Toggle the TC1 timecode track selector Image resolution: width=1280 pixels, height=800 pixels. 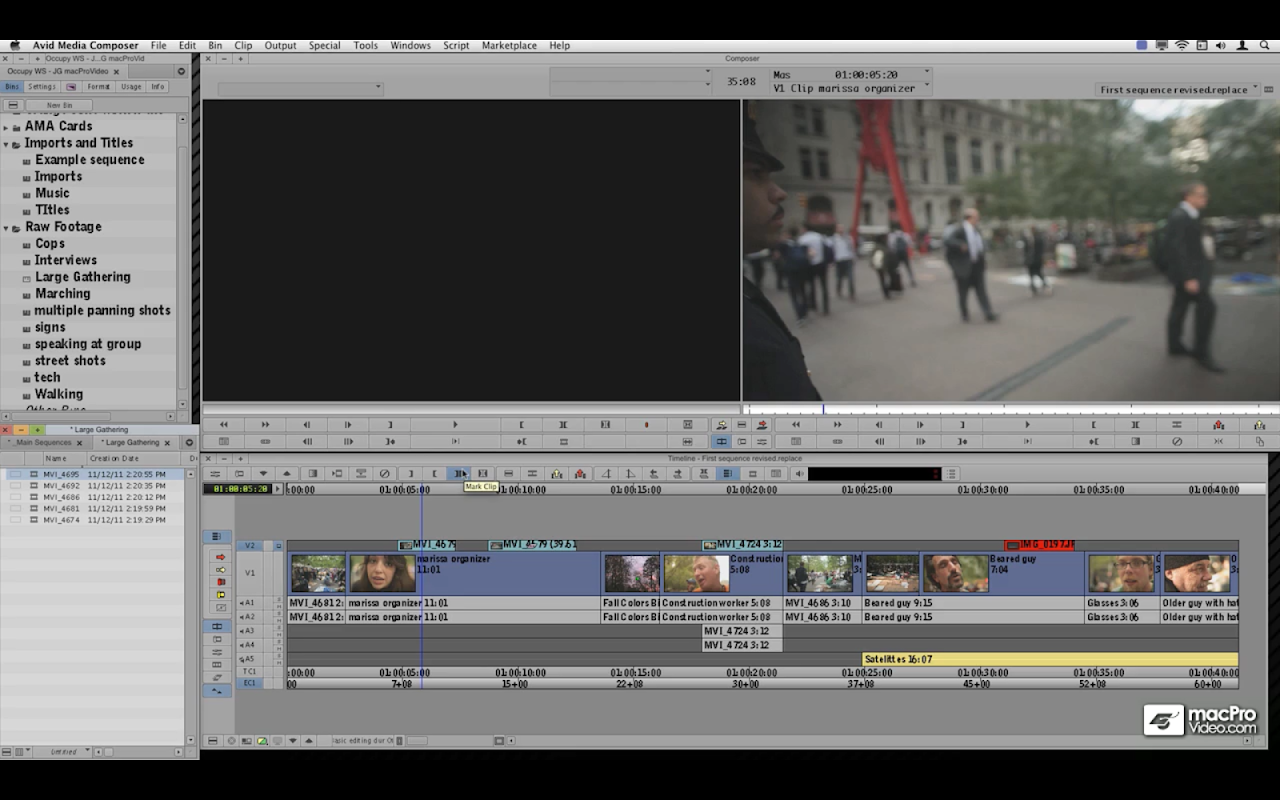pos(251,672)
